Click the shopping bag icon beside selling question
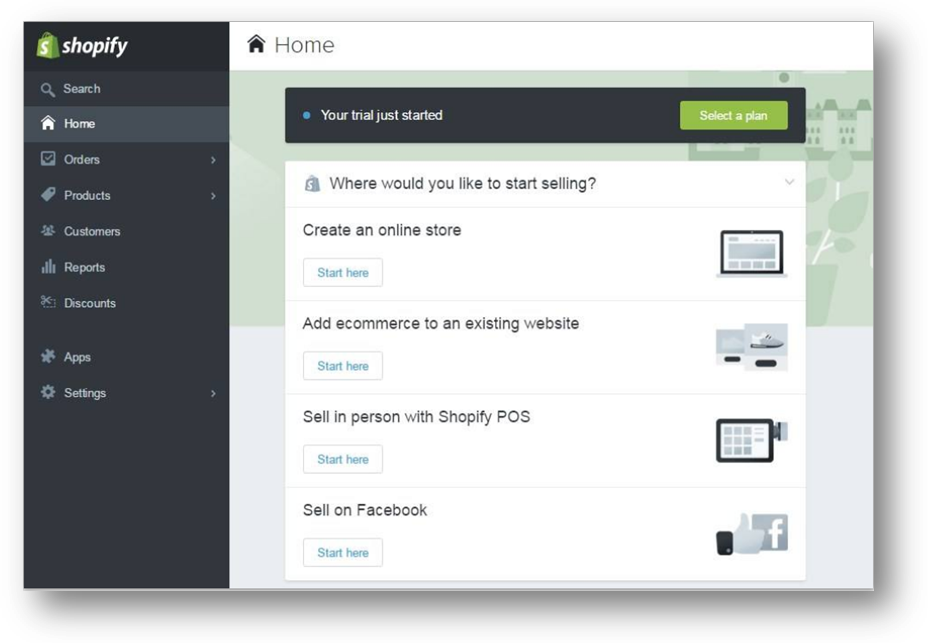928x643 pixels. tap(312, 184)
